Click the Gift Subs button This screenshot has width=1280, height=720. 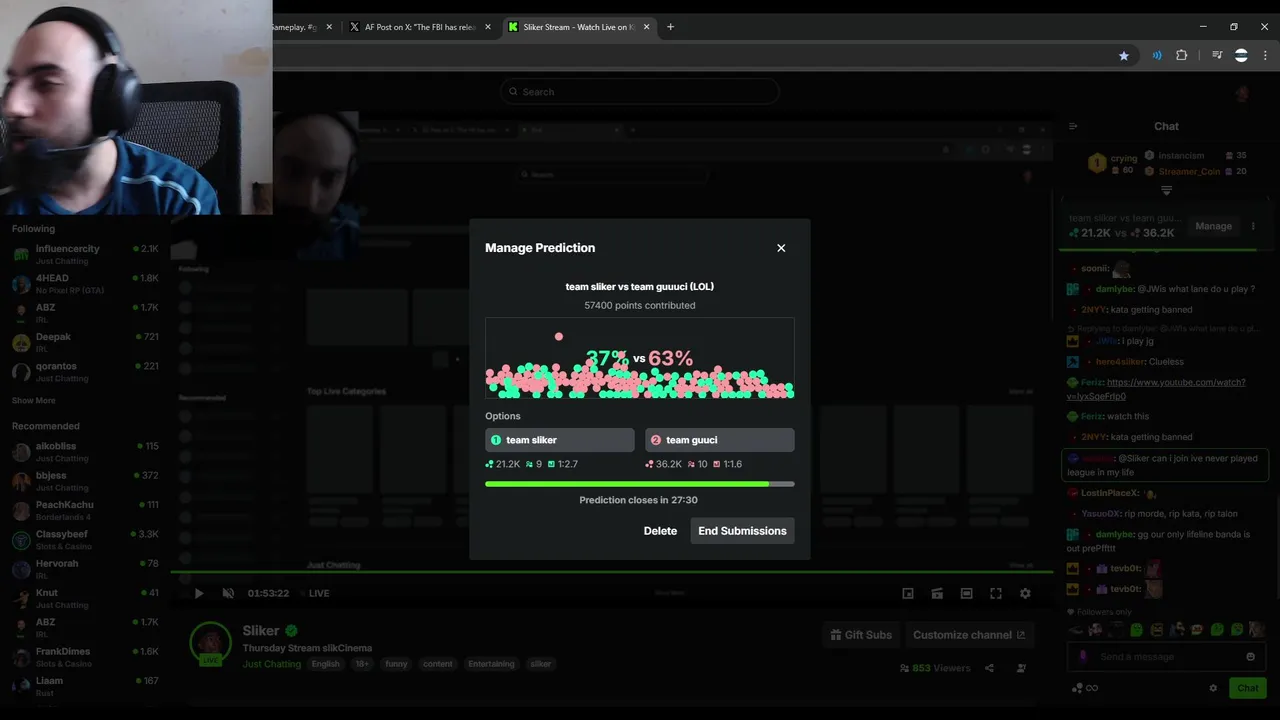(861, 635)
